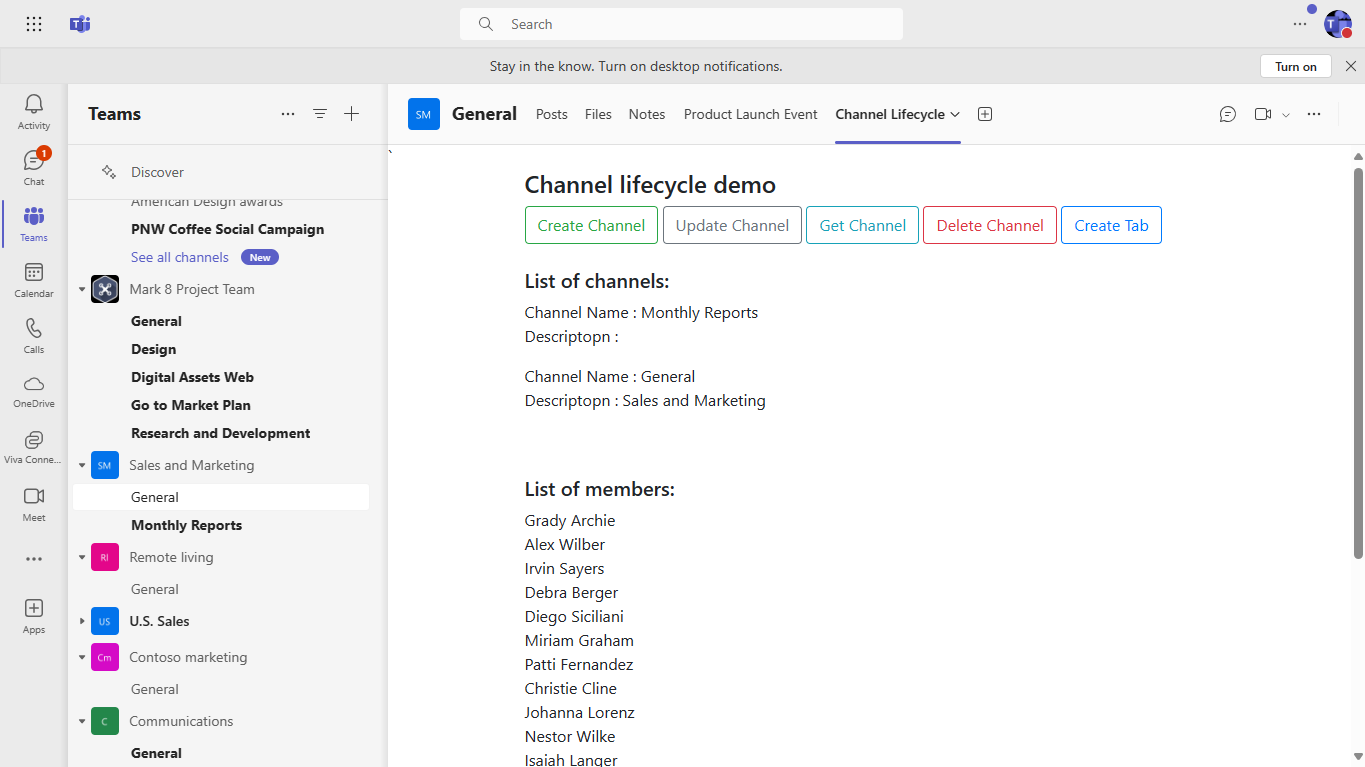1365x767 pixels.
Task: Open PNW Coffee Social Campaign channel
Action: (x=228, y=229)
